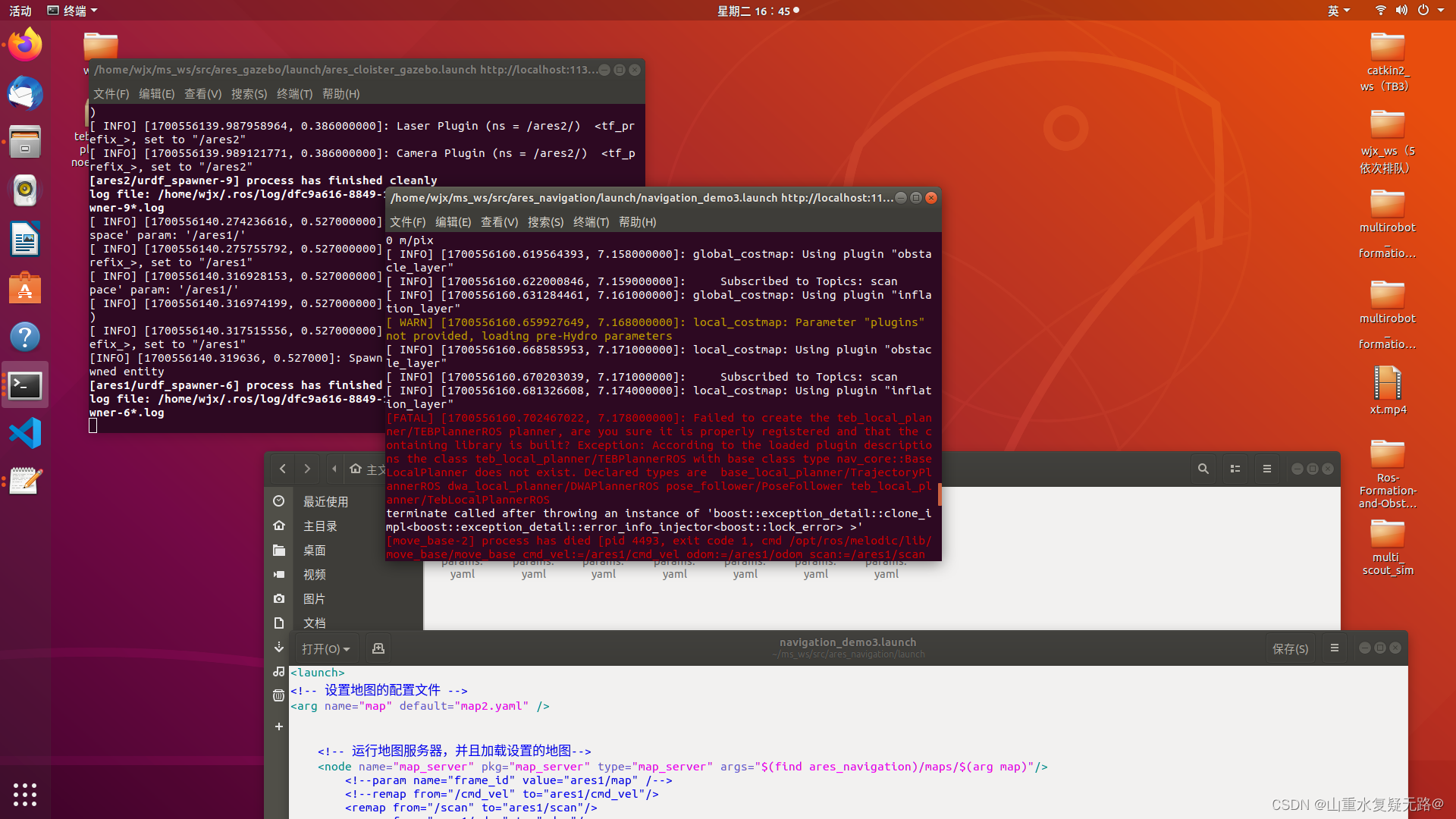Click 活动 activities button
This screenshot has width=1456, height=819.
(x=20, y=11)
